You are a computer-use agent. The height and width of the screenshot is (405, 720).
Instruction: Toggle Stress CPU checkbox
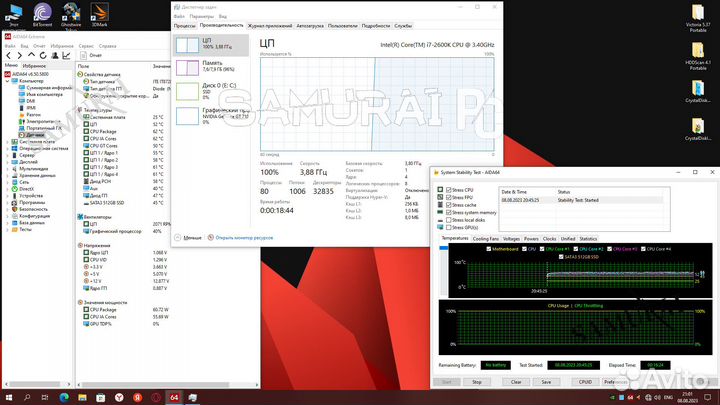tap(449, 190)
